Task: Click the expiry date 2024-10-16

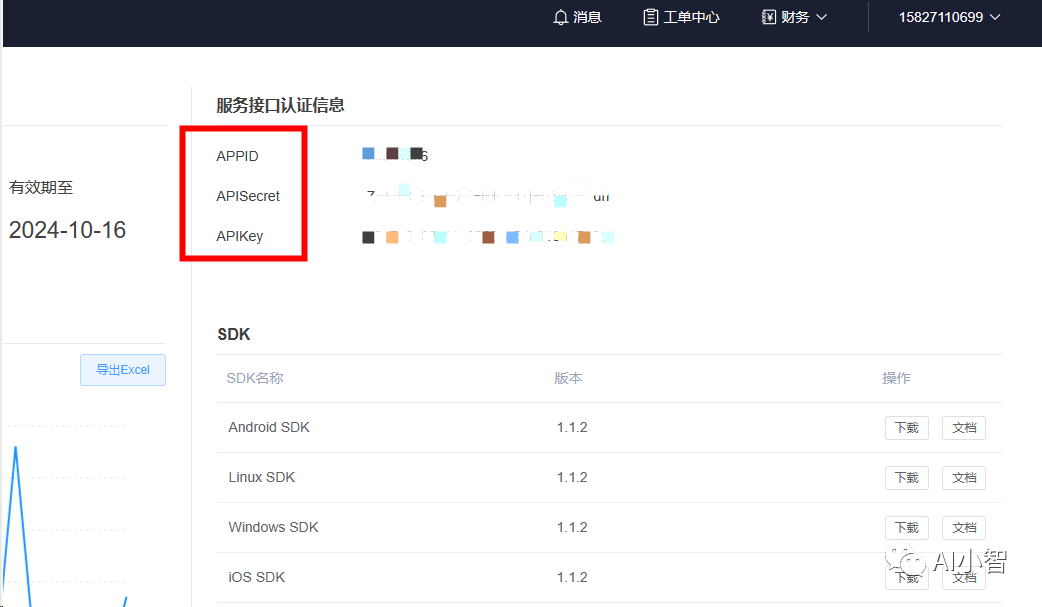Action: 67,230
